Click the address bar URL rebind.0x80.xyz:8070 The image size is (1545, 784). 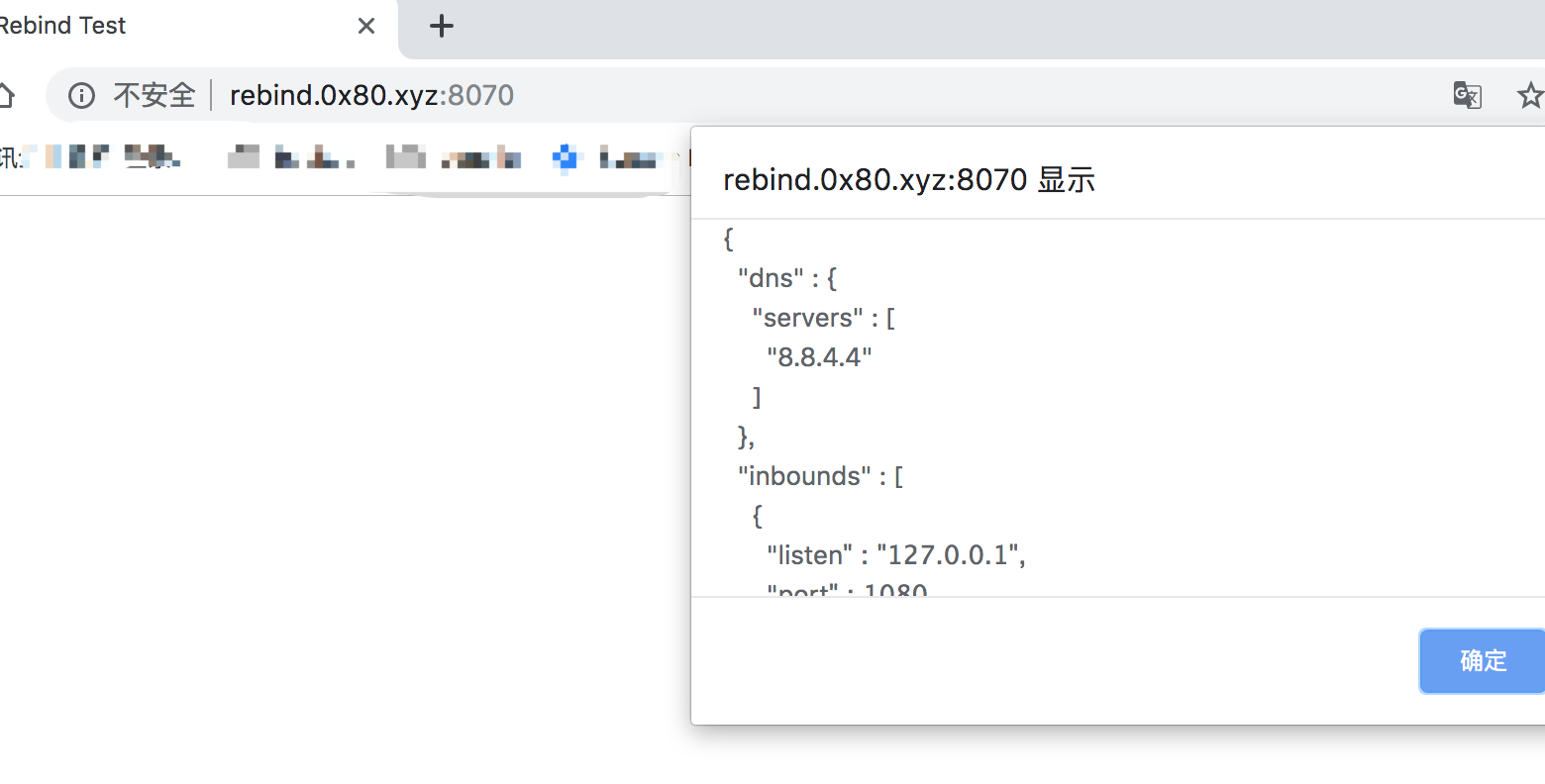pyautogui.click(x=371, y=95)
